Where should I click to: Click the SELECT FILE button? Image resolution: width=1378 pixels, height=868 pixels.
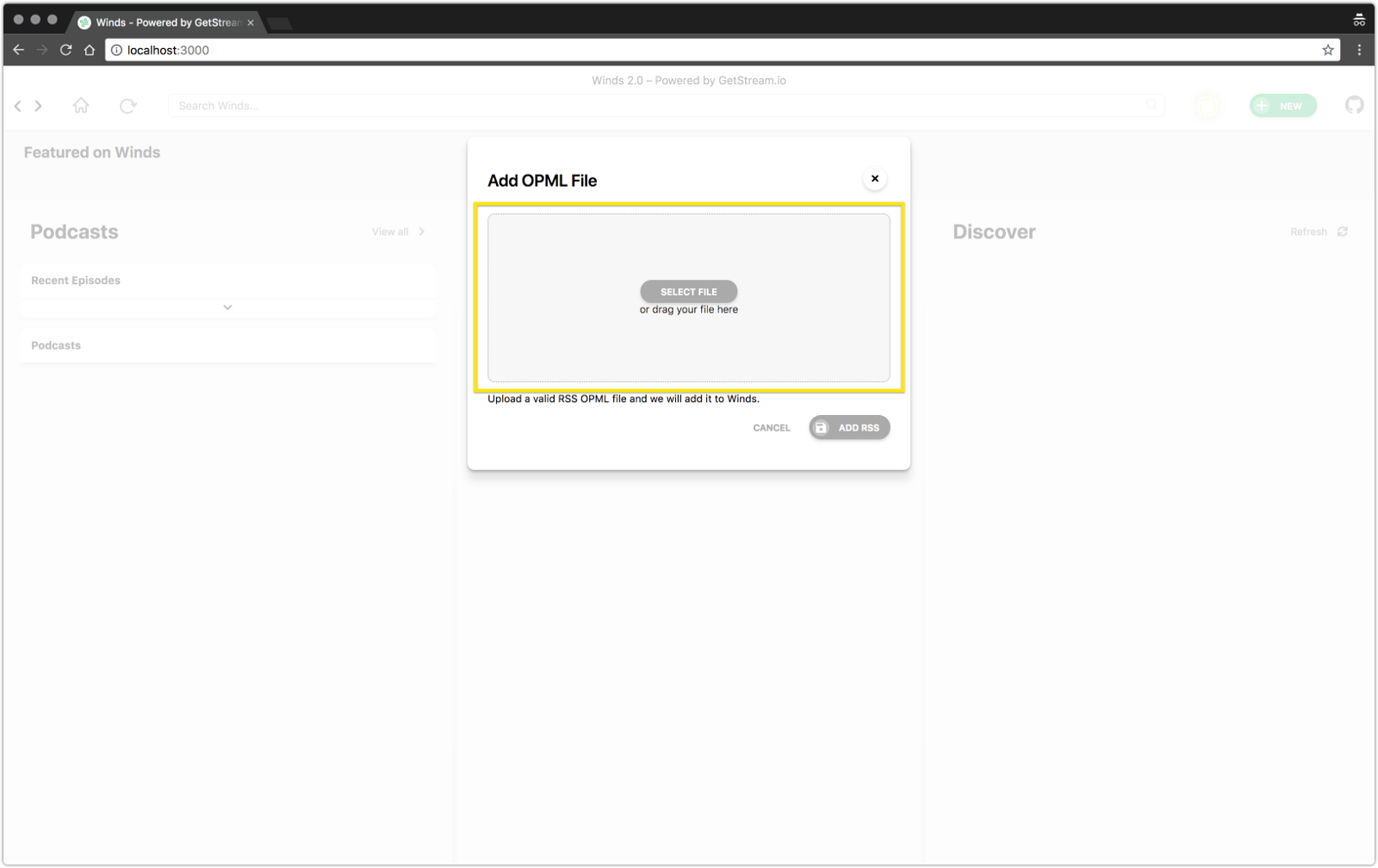tap(688, 291)
